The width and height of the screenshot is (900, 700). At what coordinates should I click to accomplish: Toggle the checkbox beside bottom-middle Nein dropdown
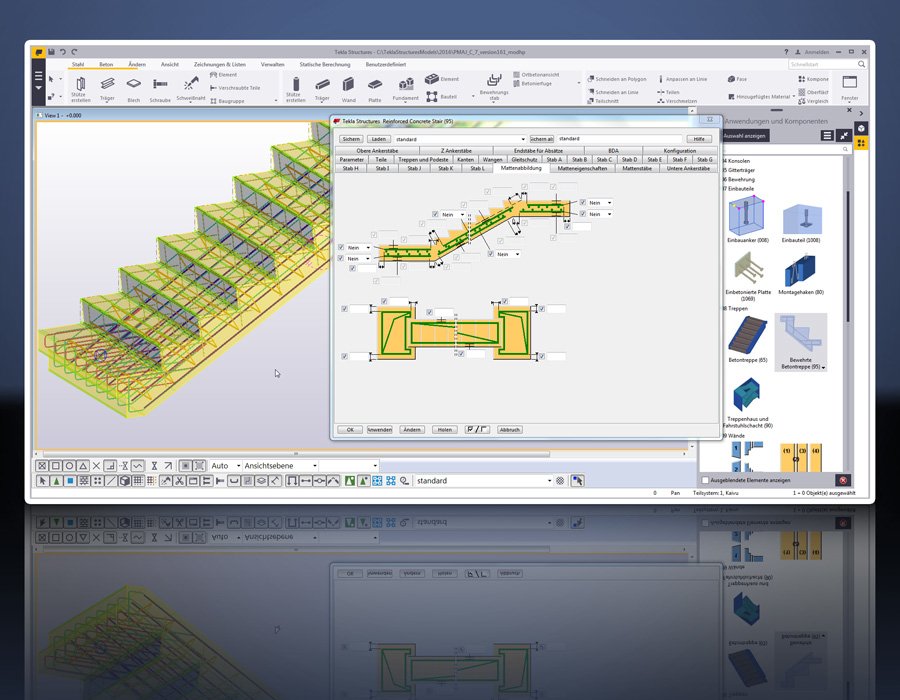(x=491, y=254)
